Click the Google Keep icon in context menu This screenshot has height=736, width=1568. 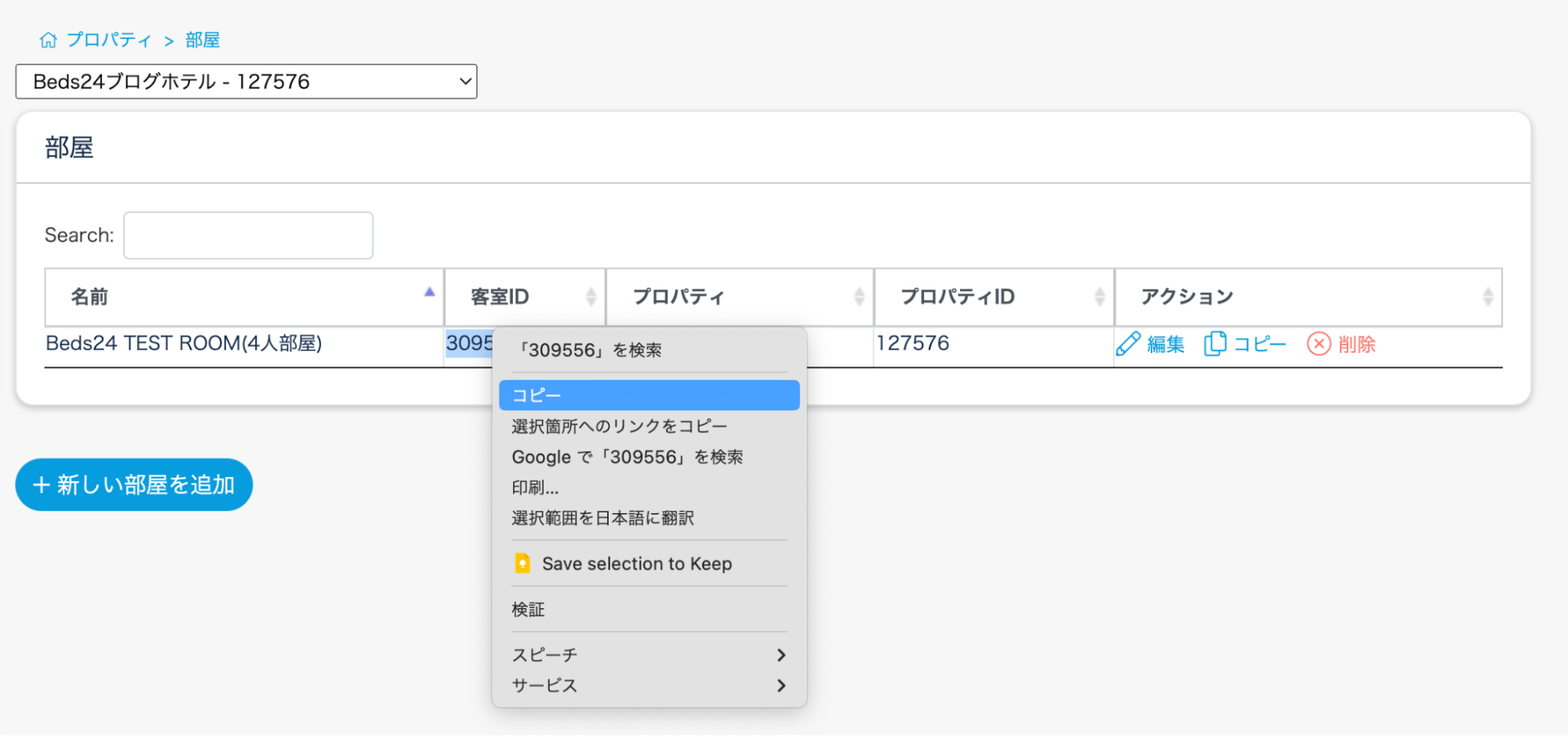click(522, 563)
